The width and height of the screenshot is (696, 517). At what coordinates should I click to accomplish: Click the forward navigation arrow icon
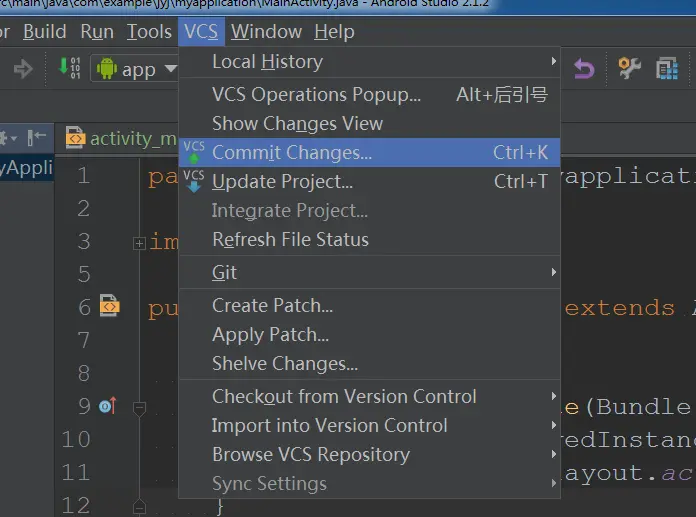coord(23,69)
